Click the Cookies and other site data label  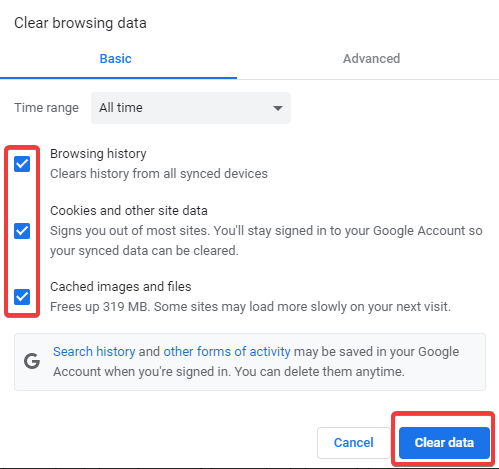[129, 211]
